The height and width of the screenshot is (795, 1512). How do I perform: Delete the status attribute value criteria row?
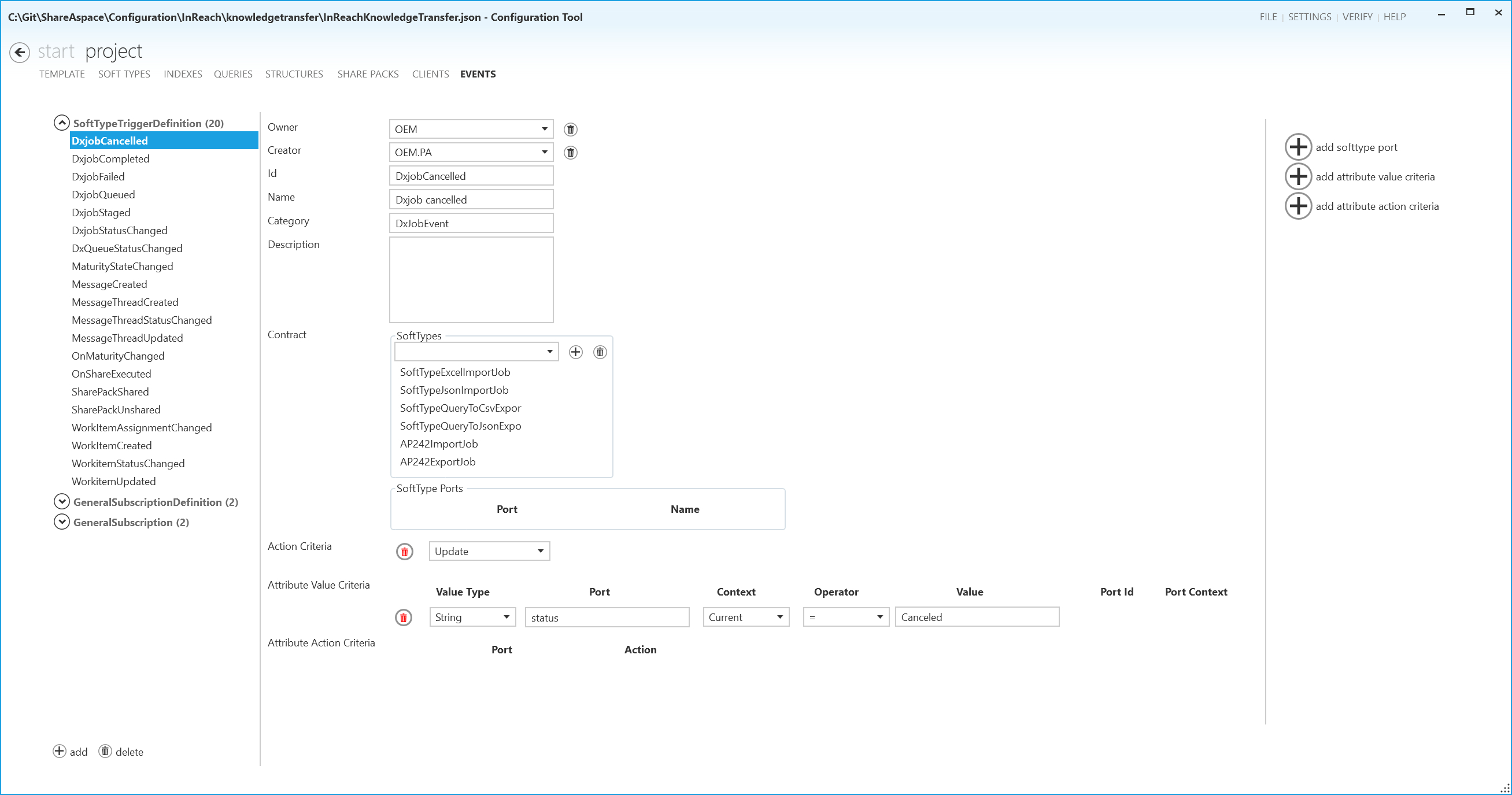coord(403,617)
